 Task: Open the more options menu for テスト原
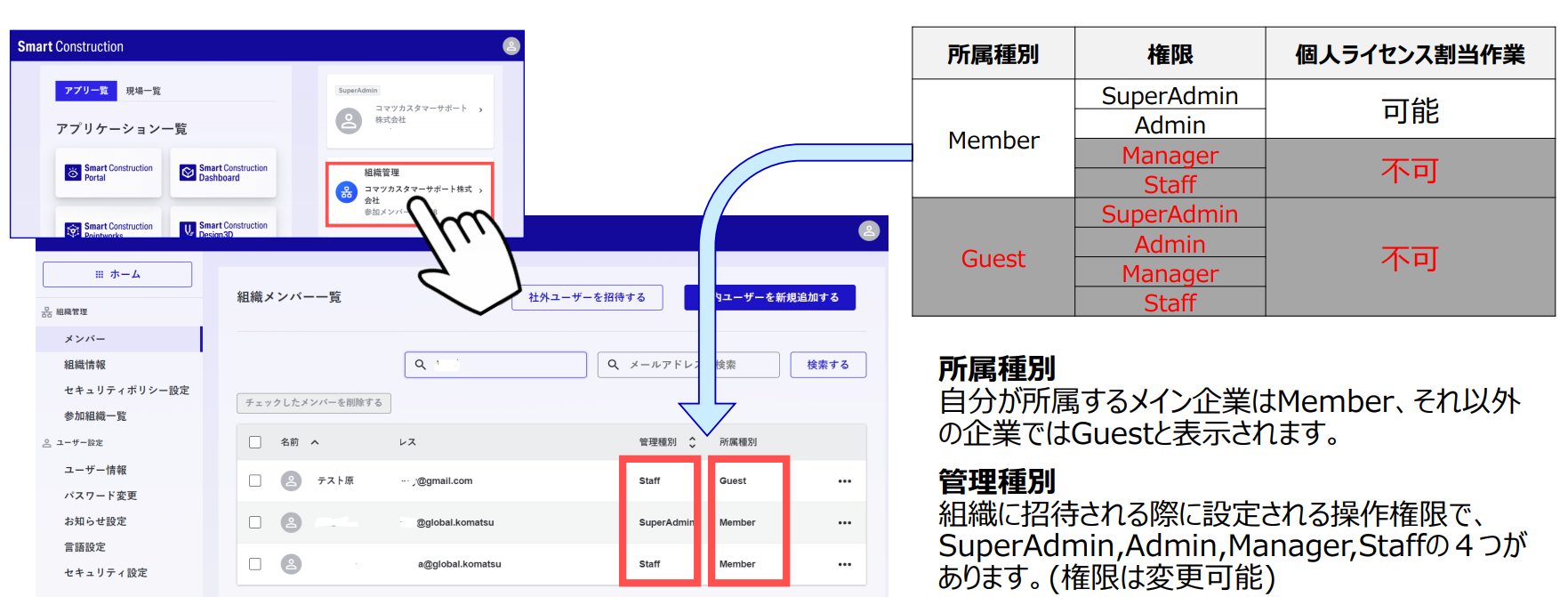coord(845,481)
